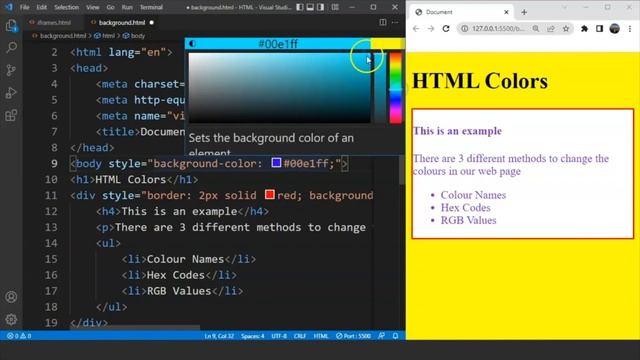
Task: Open the Run menu
Action: [x=127, y=7]
